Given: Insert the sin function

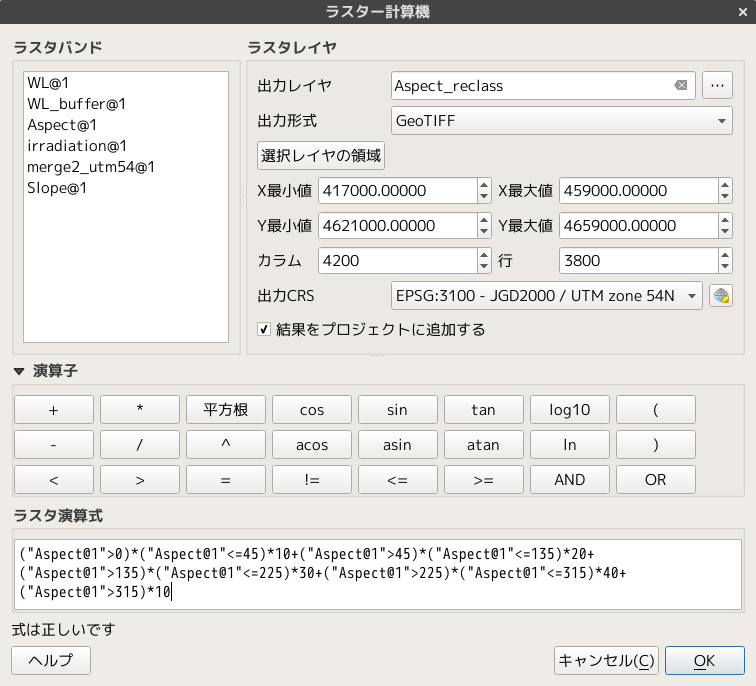Looking at the screenshot, I should tap(398, 410).
